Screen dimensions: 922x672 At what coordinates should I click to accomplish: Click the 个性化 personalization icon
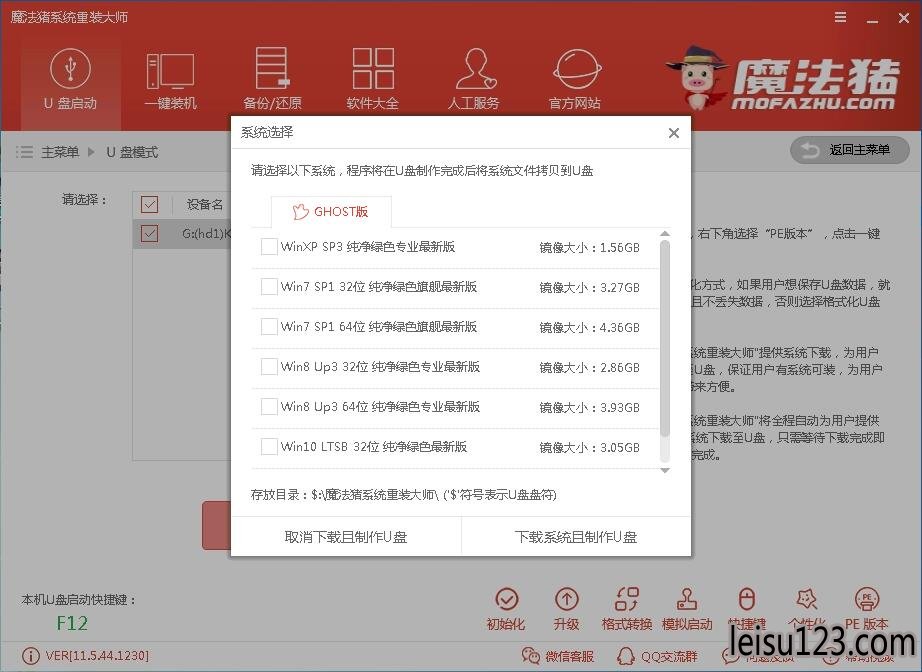807,609
